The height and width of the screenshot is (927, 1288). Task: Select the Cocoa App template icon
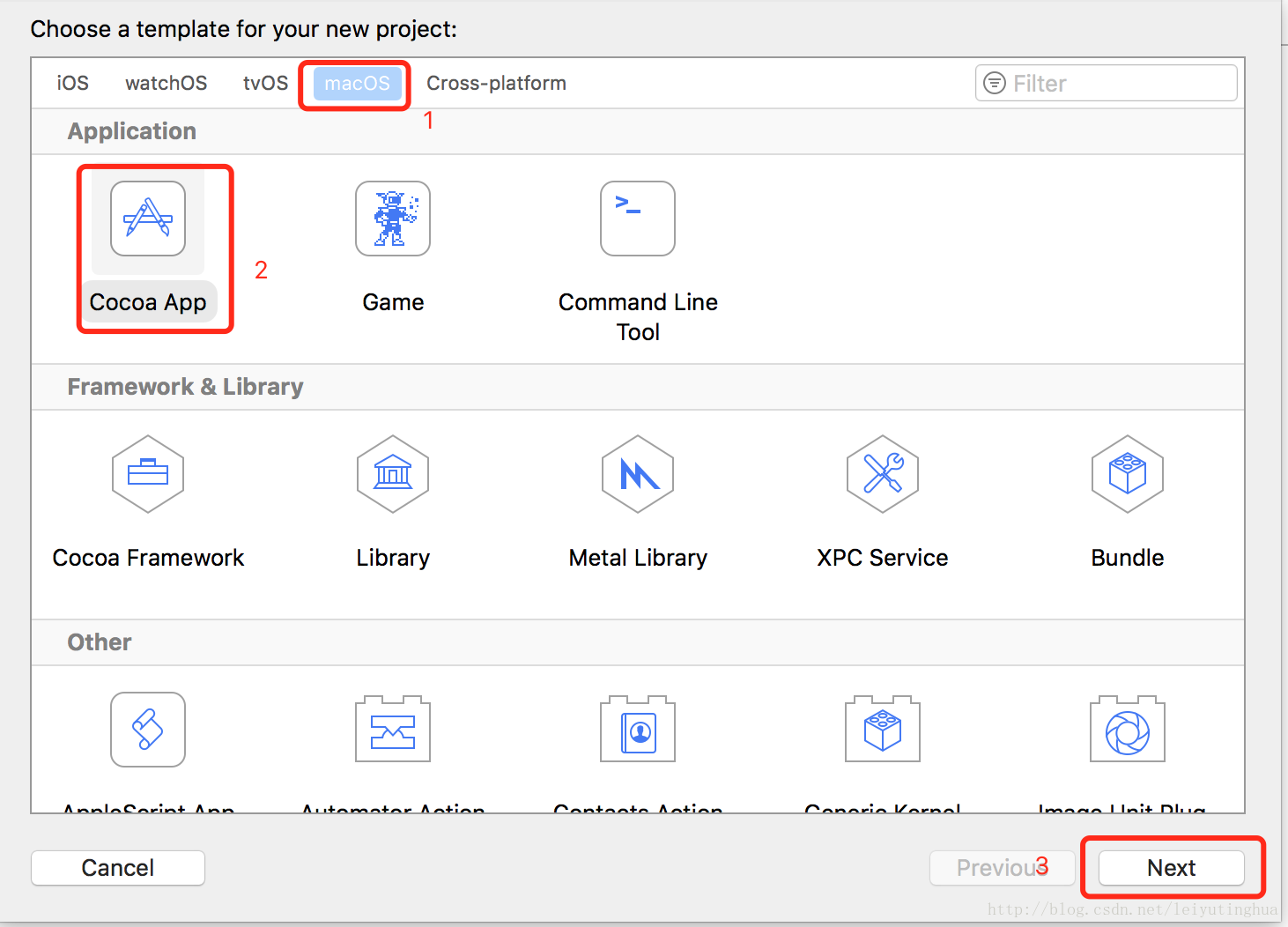coord(148,219)
